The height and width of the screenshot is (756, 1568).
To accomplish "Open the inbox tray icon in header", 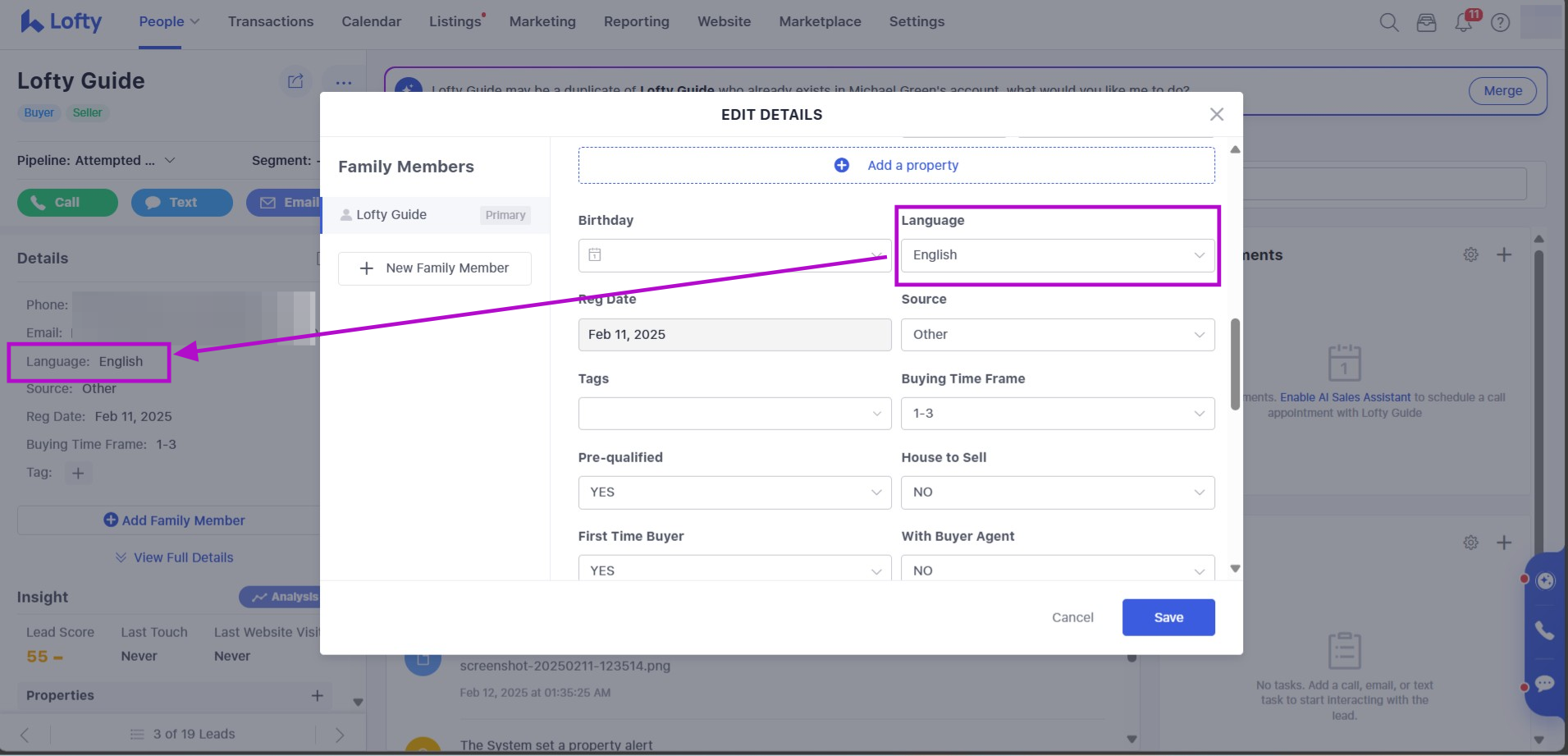I will click(1426, 22).
